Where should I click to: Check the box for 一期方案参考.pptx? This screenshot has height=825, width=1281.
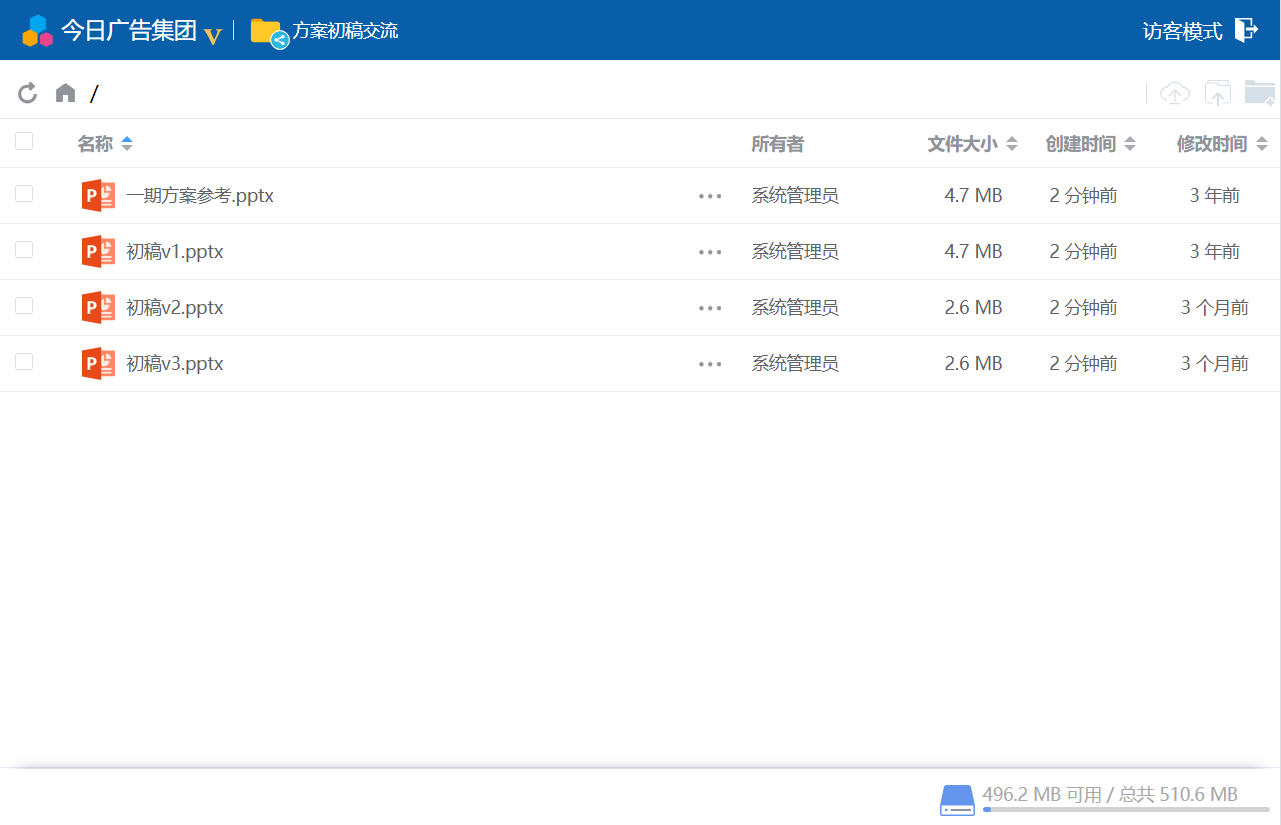(x=24, y=193)
